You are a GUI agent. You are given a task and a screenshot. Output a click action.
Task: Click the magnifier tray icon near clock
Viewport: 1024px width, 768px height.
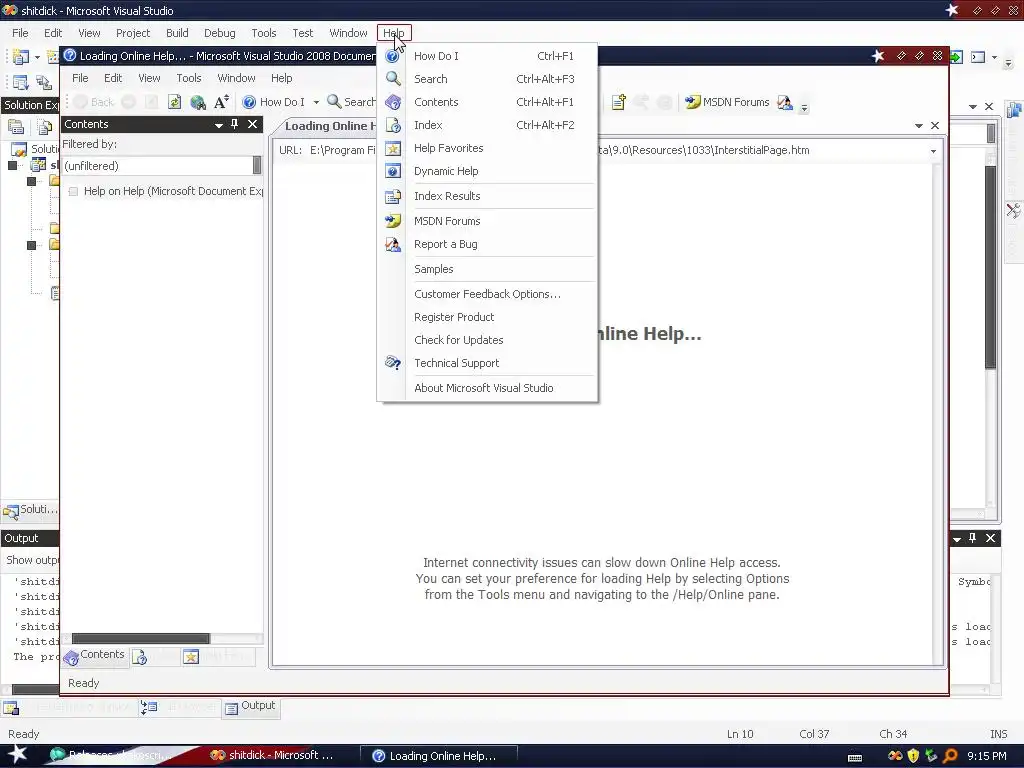click(950, 756)
